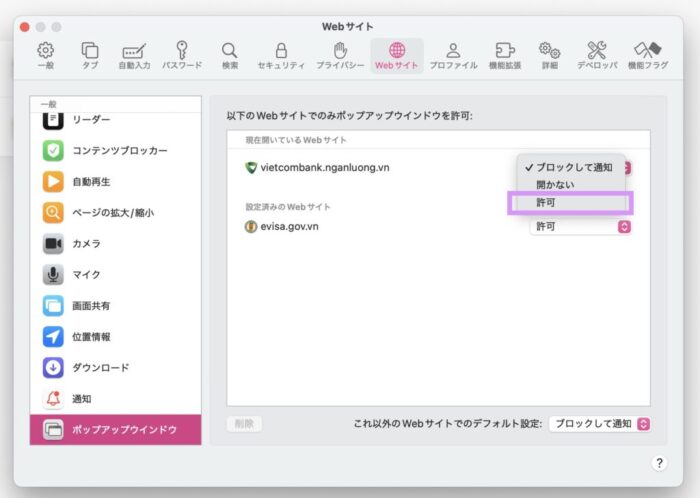Open the default setting ブロックして通知 dropdown
Viewport: 700px width, 498px height.
tap(600, 424)
